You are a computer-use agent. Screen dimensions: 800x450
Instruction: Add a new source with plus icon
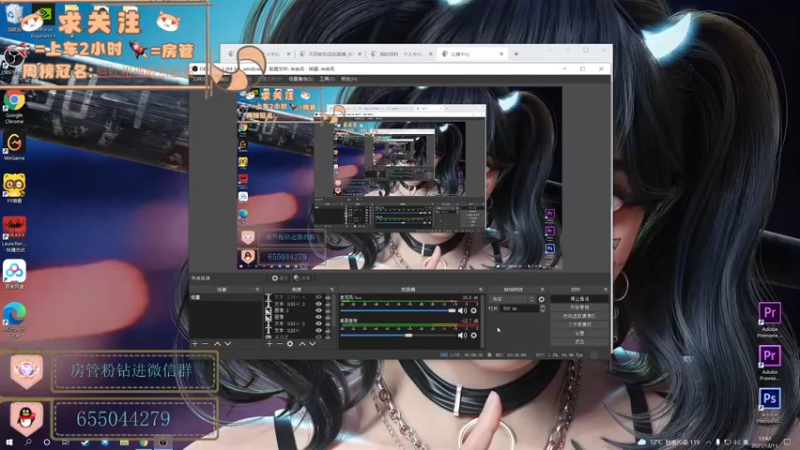point(269,344)
